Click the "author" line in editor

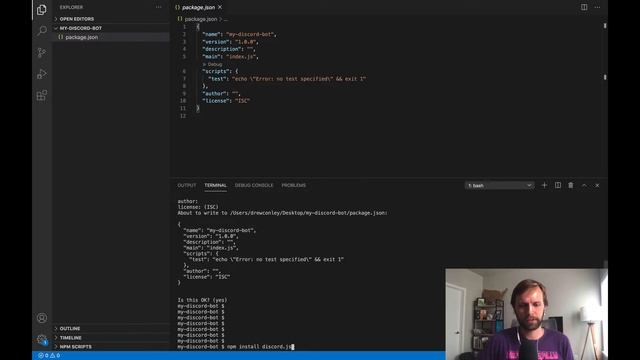point(221,93)
